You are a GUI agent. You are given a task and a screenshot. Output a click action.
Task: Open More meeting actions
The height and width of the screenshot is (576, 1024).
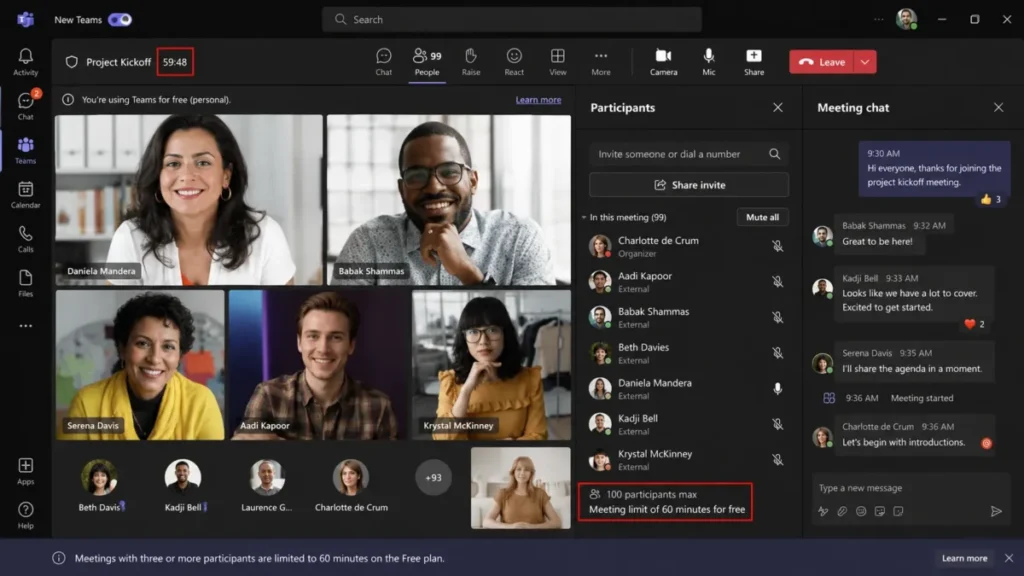tap(601, 62)
